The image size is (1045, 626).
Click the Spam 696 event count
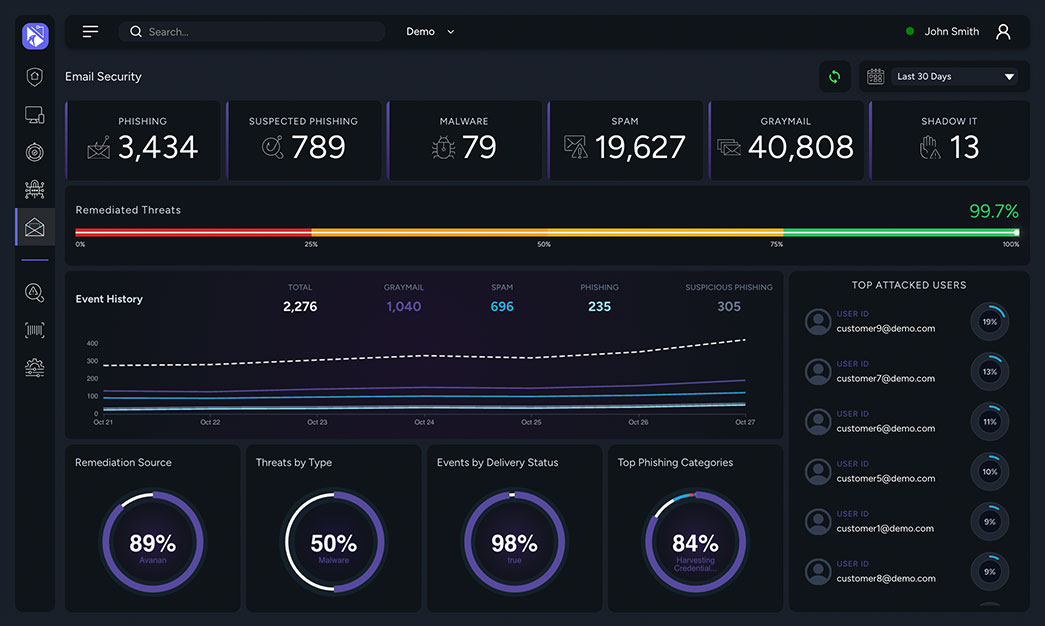tap(502, 307)
